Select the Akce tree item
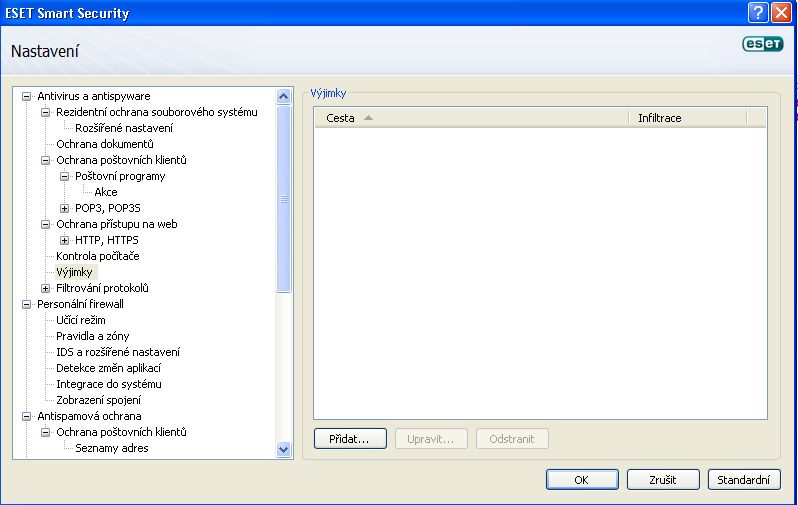798x505 pixels. point(106,192)
